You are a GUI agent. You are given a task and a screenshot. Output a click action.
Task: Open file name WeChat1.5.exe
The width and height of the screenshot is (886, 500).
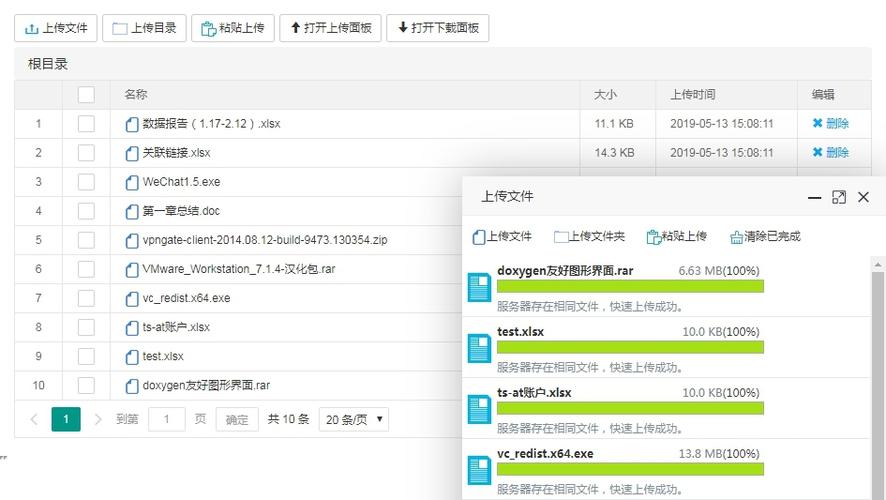pos(181,182)
